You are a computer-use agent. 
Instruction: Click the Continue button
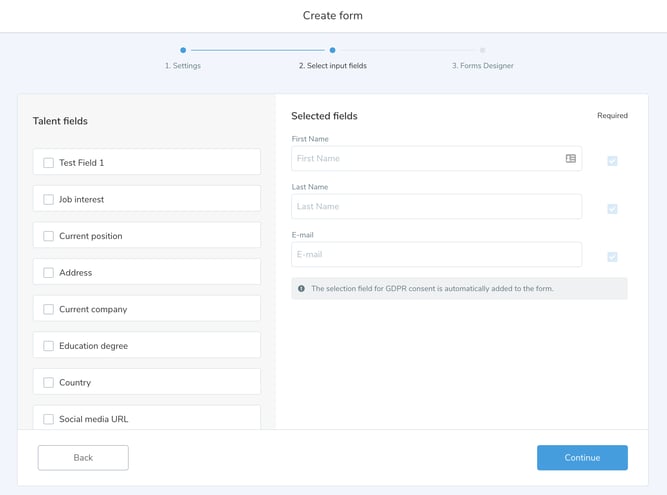(x=582, y=458)
